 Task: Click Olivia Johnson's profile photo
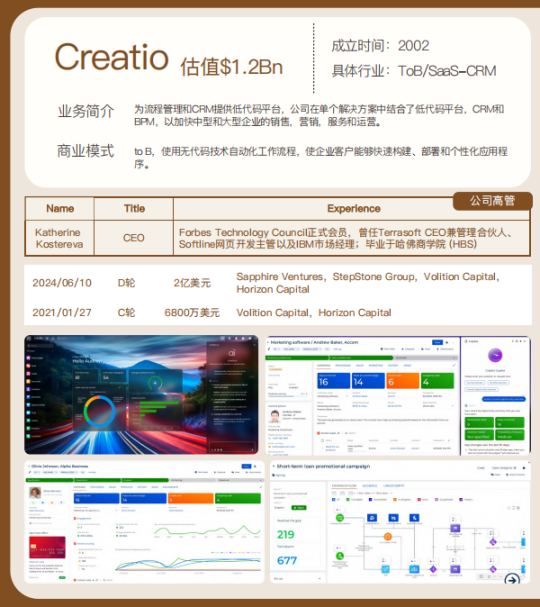coord(35,492)
